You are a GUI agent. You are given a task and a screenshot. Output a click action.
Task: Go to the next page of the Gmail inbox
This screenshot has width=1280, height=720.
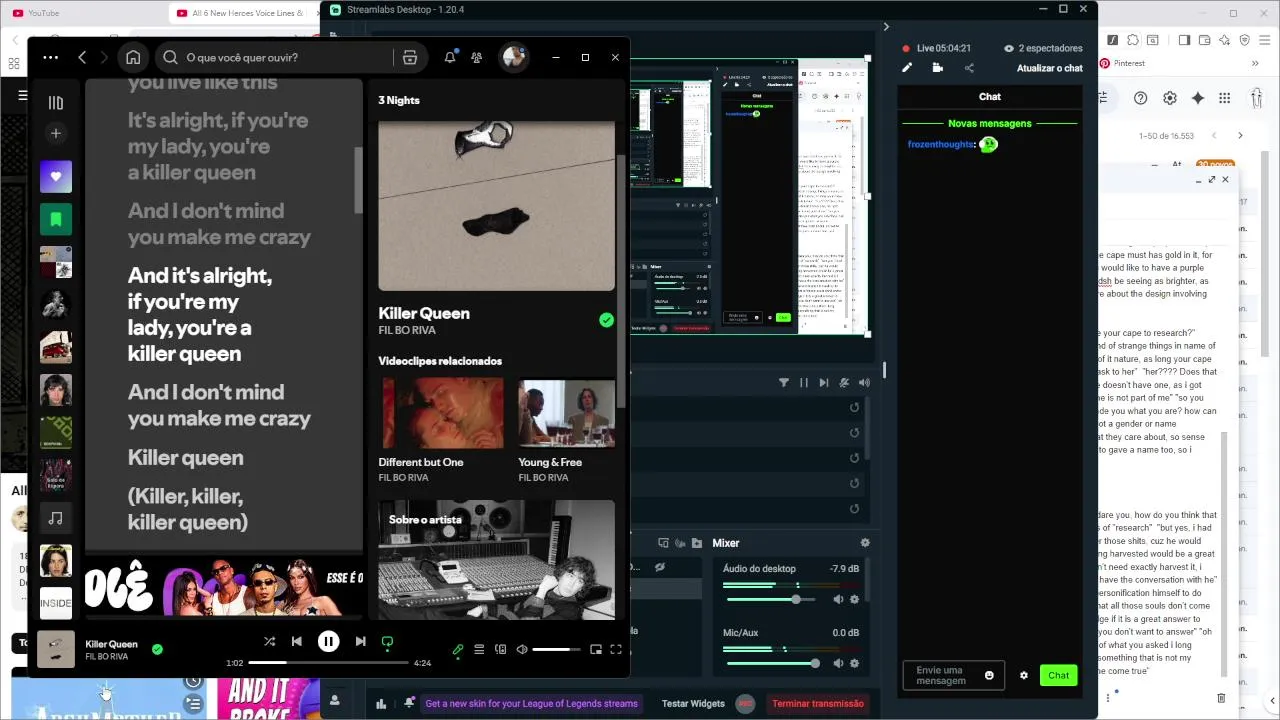(x=1241, y=135)
